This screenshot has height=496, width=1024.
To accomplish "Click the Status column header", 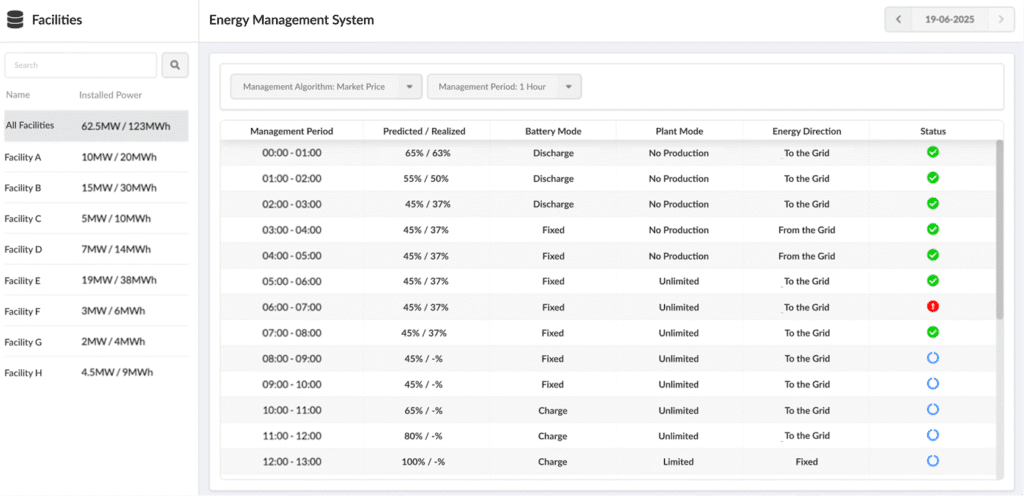I will [x=932, y=131].
